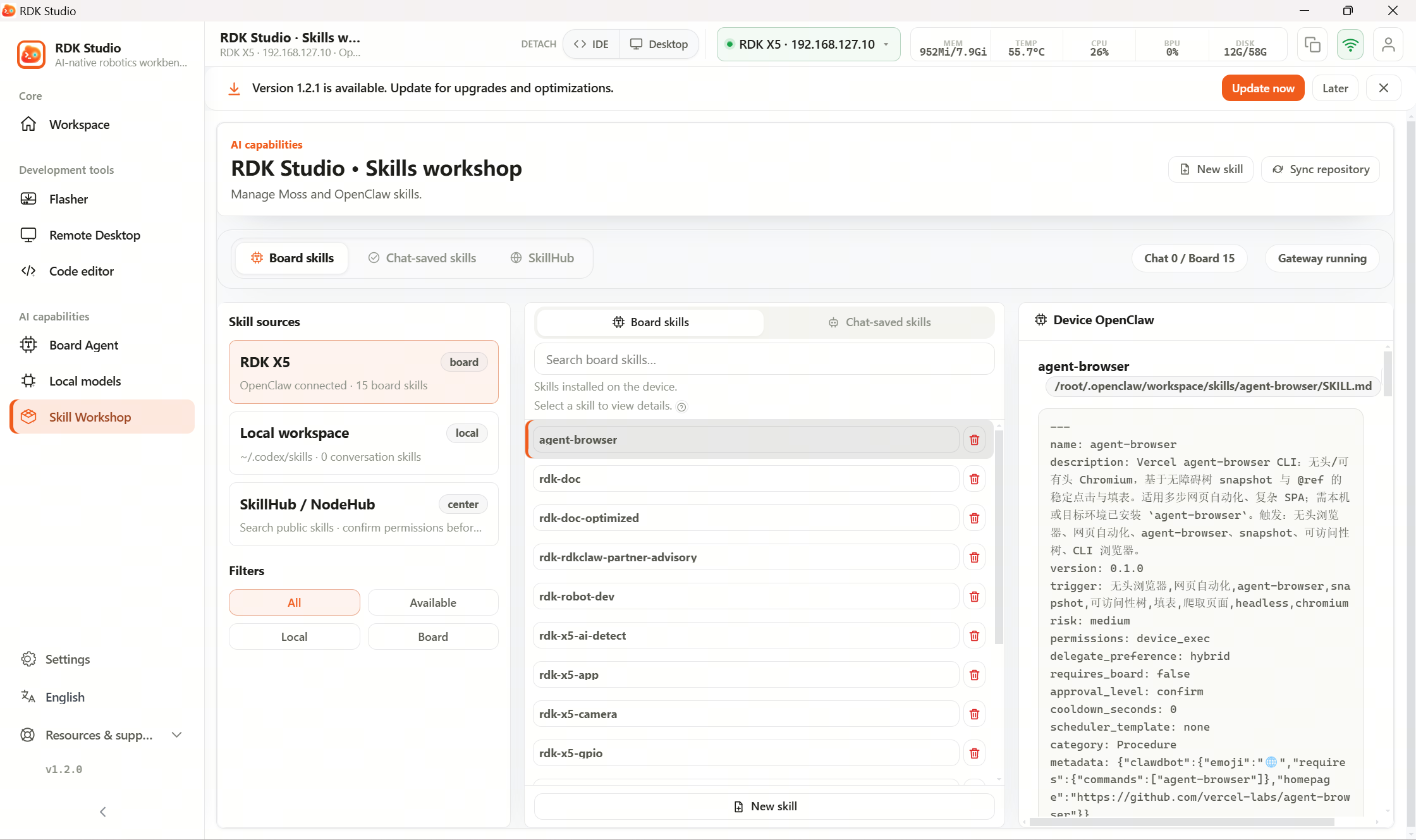Screen dimensions: 1416x840
Task: Open Workspace from the sidebar
Action: (x=102, y=125)
